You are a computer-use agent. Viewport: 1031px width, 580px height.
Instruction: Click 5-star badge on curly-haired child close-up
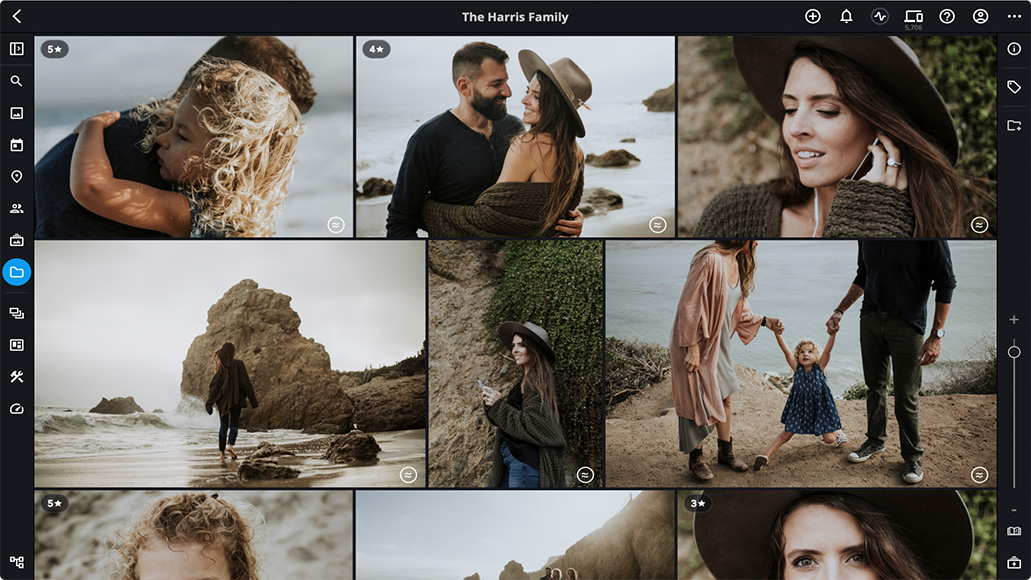55,504
